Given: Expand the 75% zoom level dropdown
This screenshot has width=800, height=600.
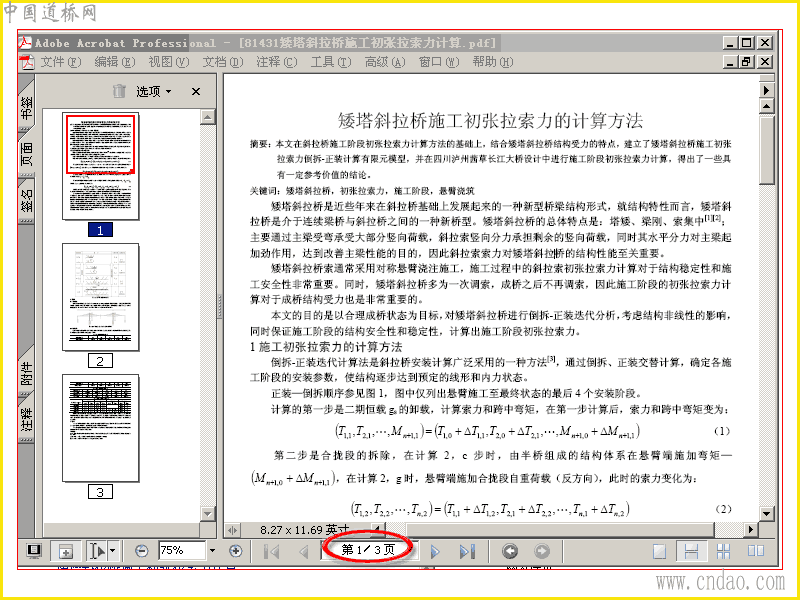Looking at the screenshot, I should tap(212, 551).
